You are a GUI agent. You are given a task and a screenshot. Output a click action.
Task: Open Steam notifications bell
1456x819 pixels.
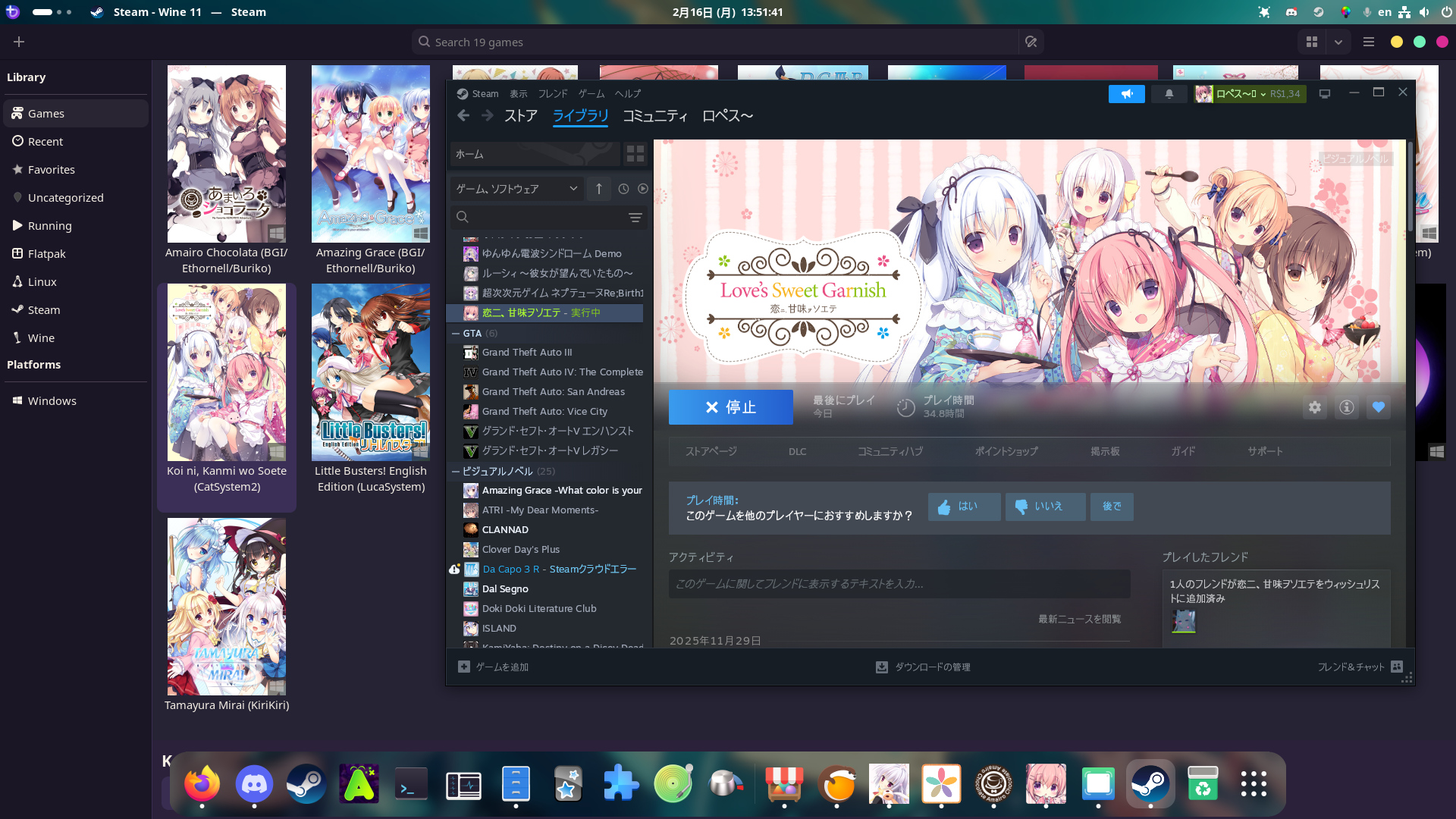pos(1169,94)
